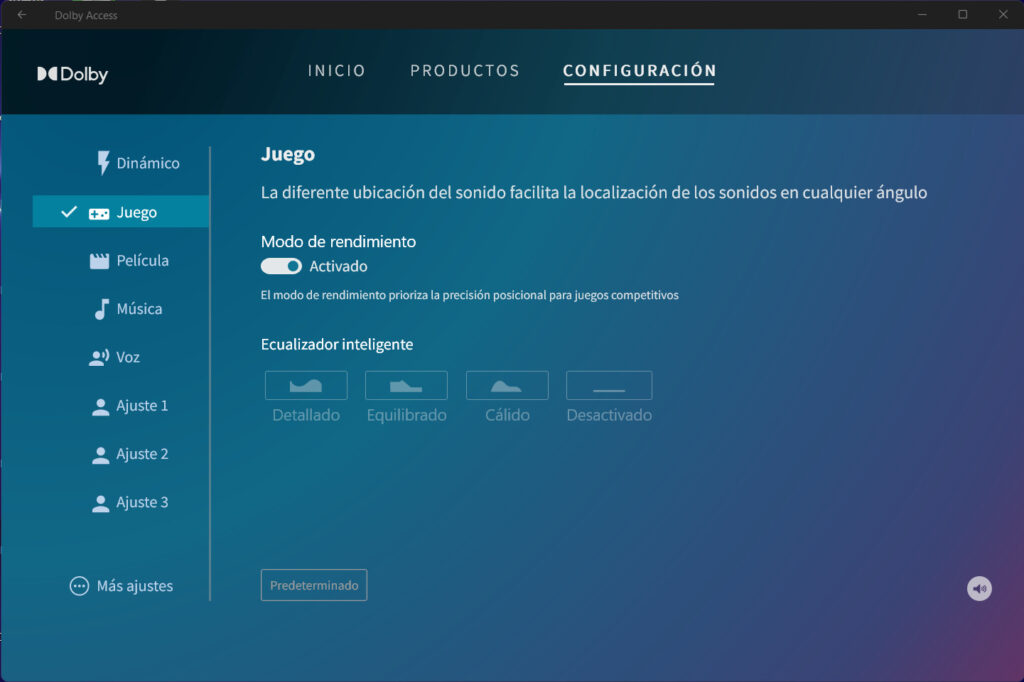Select the Dinámico lightning bolt profile
The image size is (1024, 682).
137,163
